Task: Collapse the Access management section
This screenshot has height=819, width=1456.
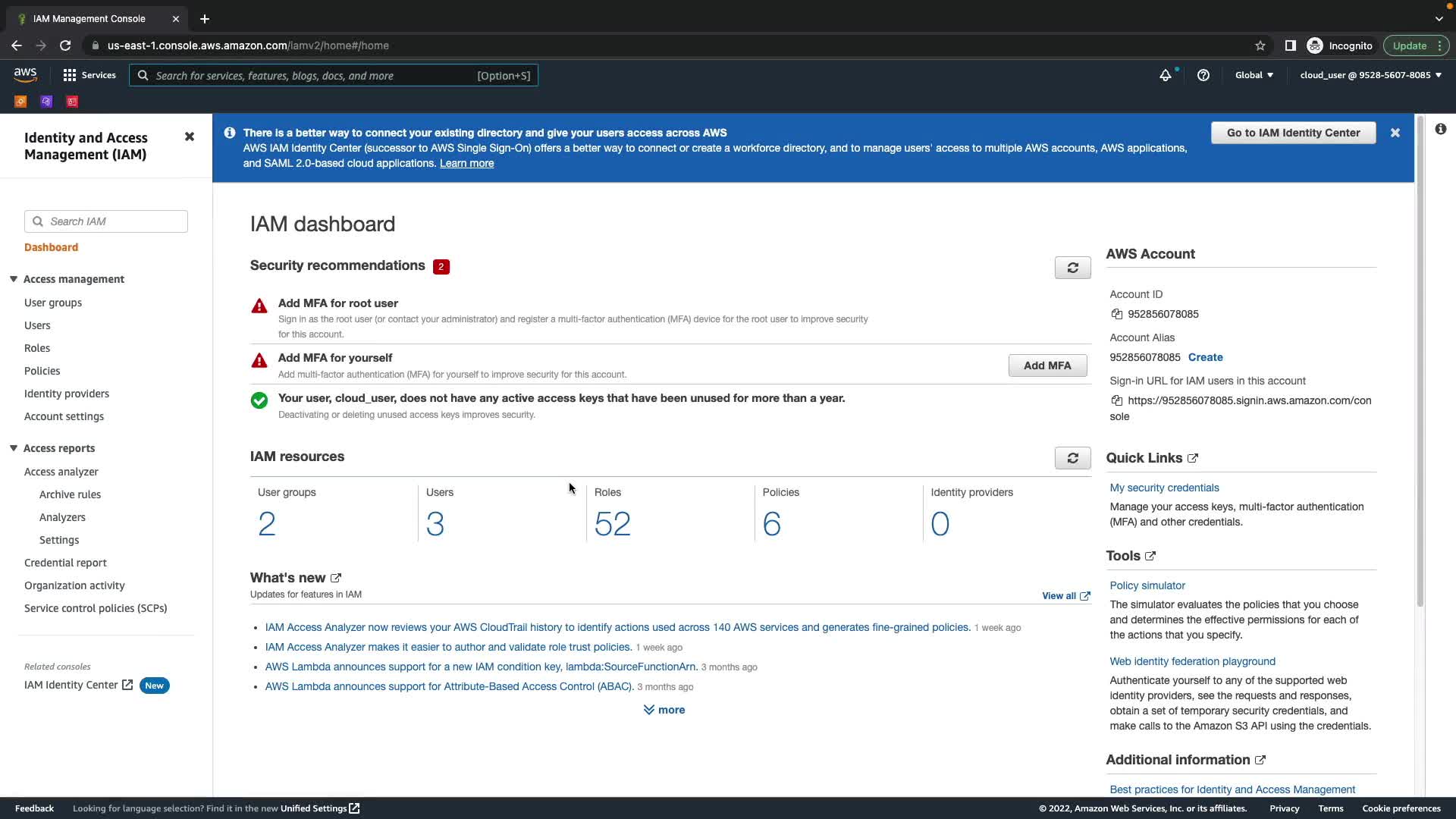Action: point(14,279)
